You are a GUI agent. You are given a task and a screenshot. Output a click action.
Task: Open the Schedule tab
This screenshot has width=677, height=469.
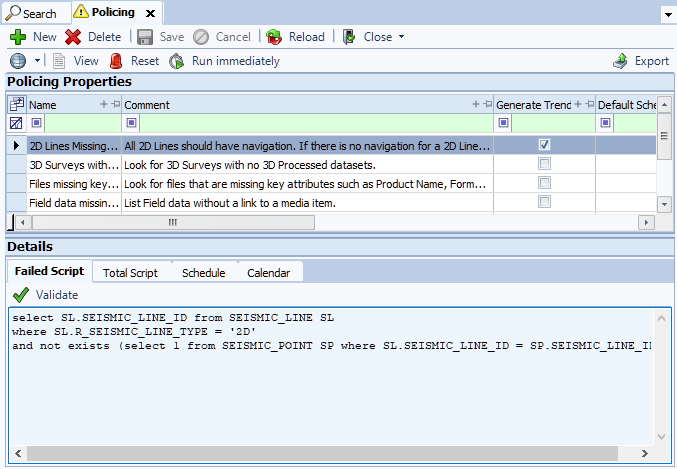(x=204, y=273)
